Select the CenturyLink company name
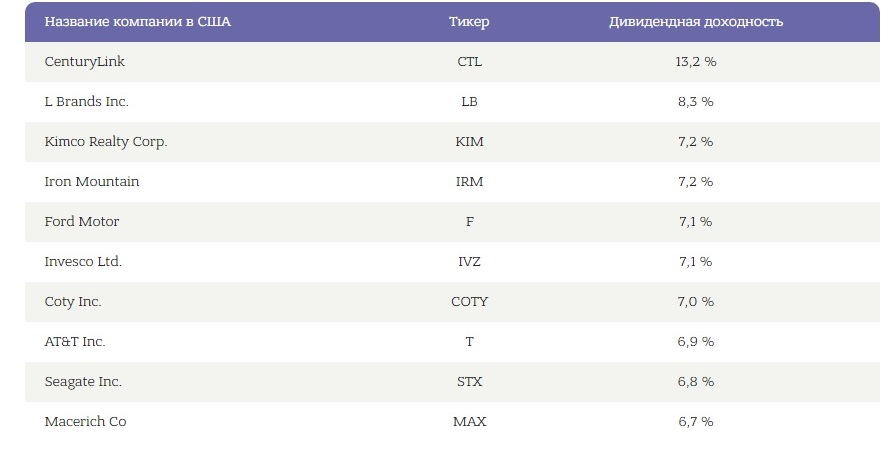 coord(85,62)
